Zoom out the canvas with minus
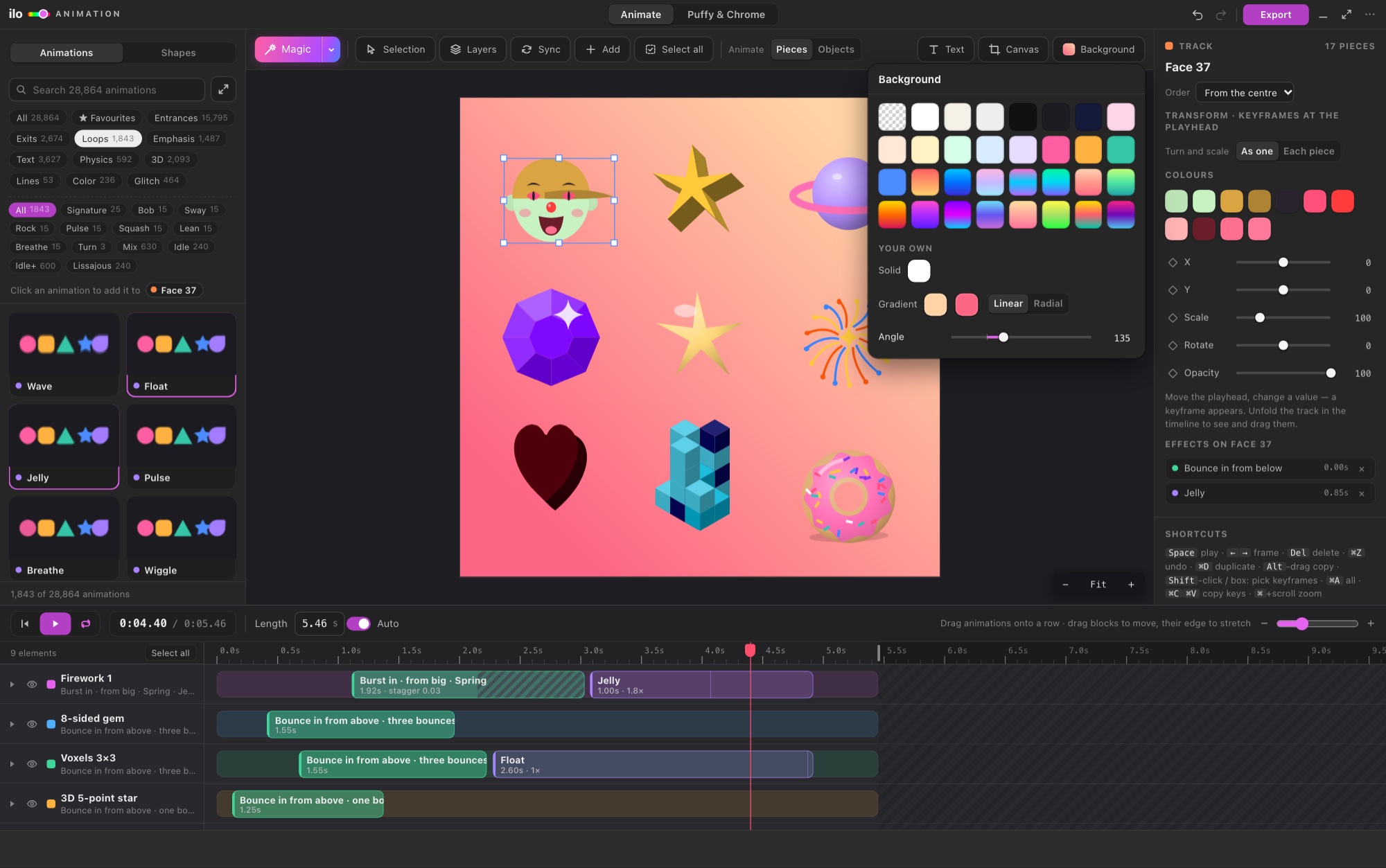This screenshot has width=1386, height=868. (x=1065, y=585)
